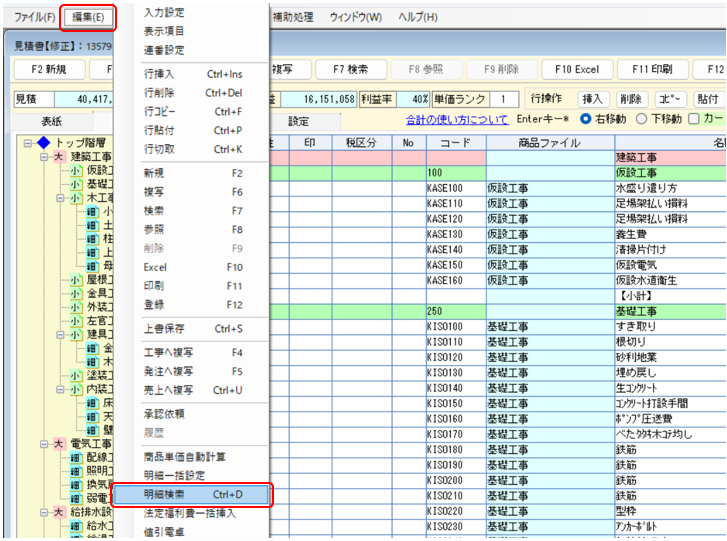Choose 入力設定 from the menu
Screen dimensions: 727x541
coord(164,13)
